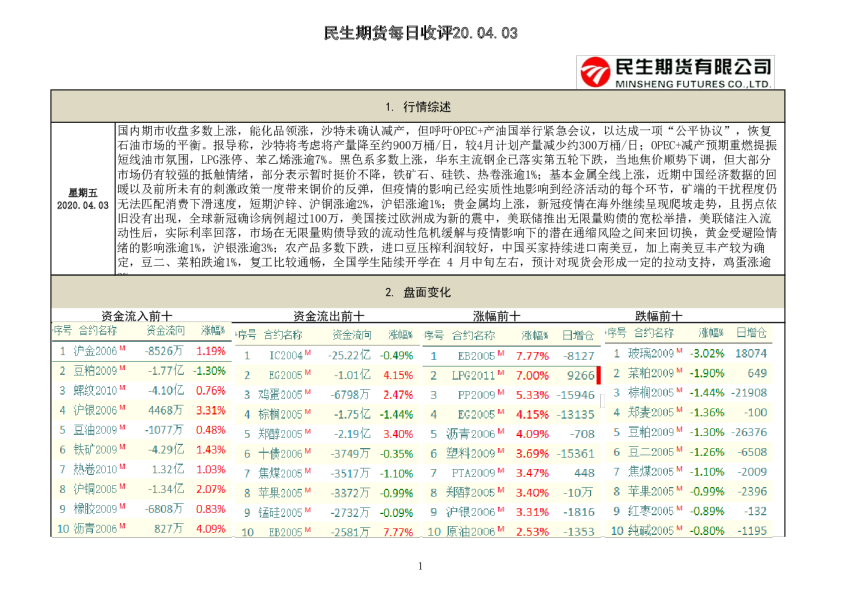Viewport: 842px width, 595px height.
Task: Click the M marker beside 玻璃2009
Action: pos(680,351)
